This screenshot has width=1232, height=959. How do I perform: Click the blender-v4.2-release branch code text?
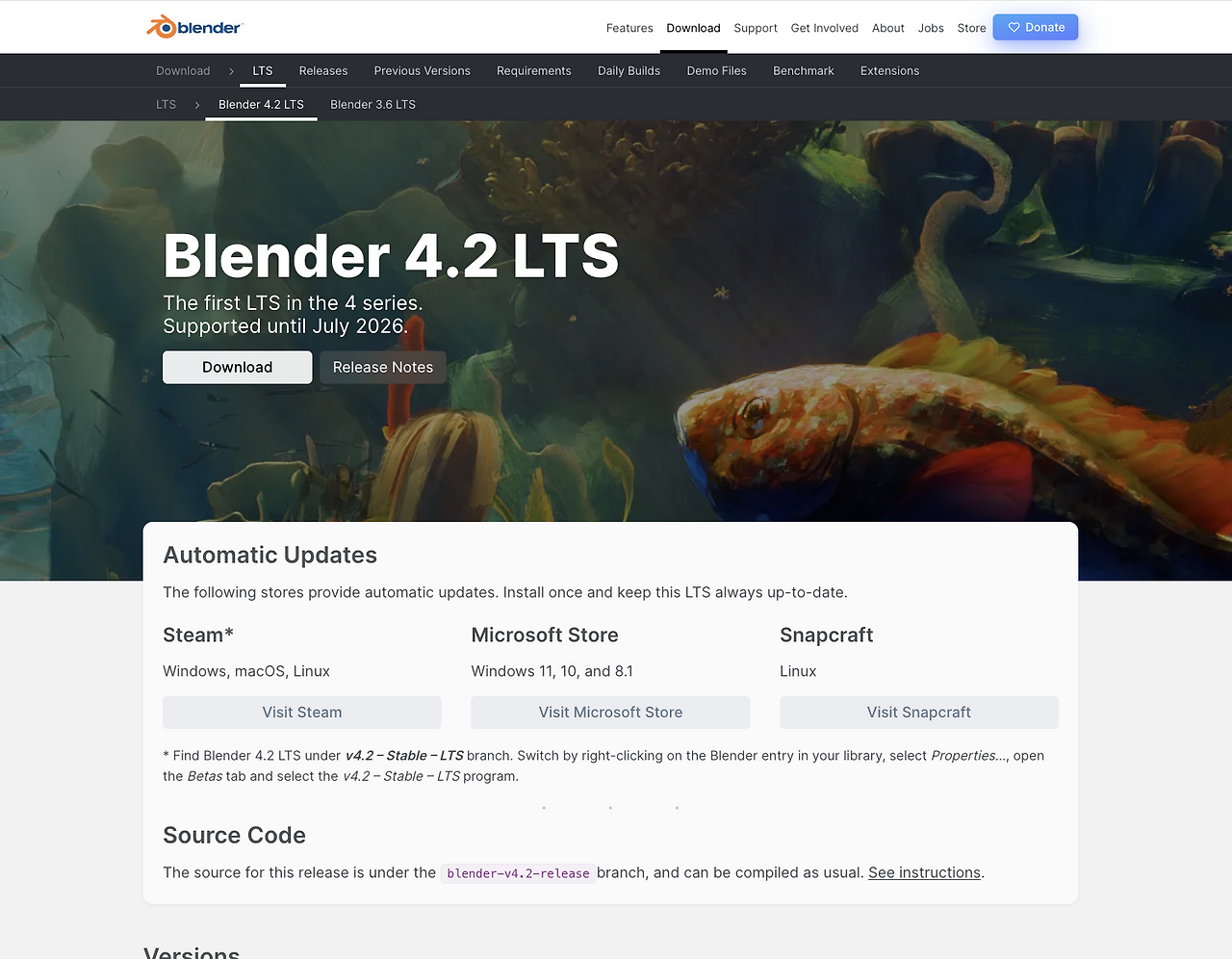coord(518,873)
